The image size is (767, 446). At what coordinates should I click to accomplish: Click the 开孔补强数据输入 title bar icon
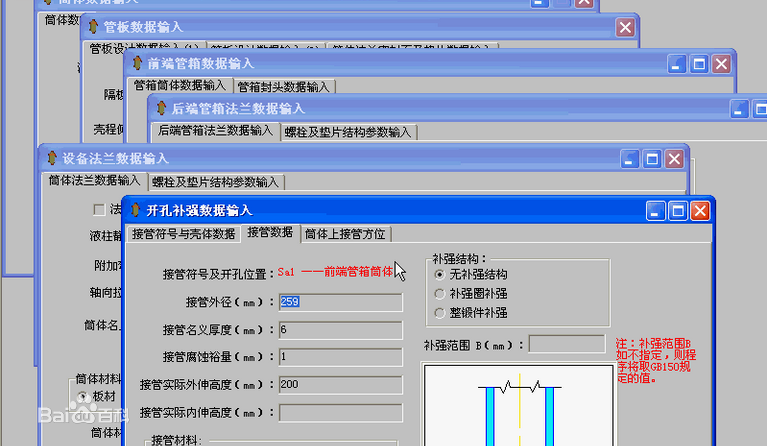click(x=135, y=210)
